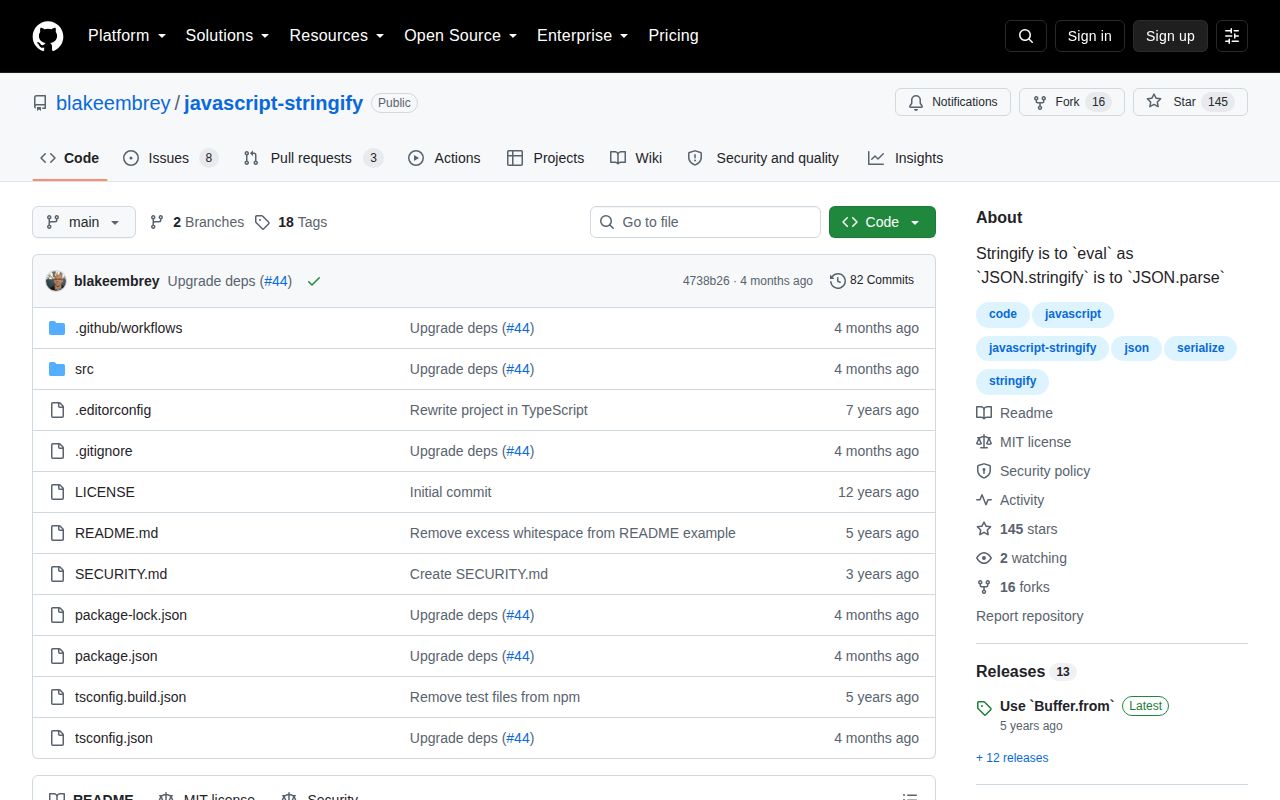
Task: Click the Readme book icon
Action: click(984, 413)
